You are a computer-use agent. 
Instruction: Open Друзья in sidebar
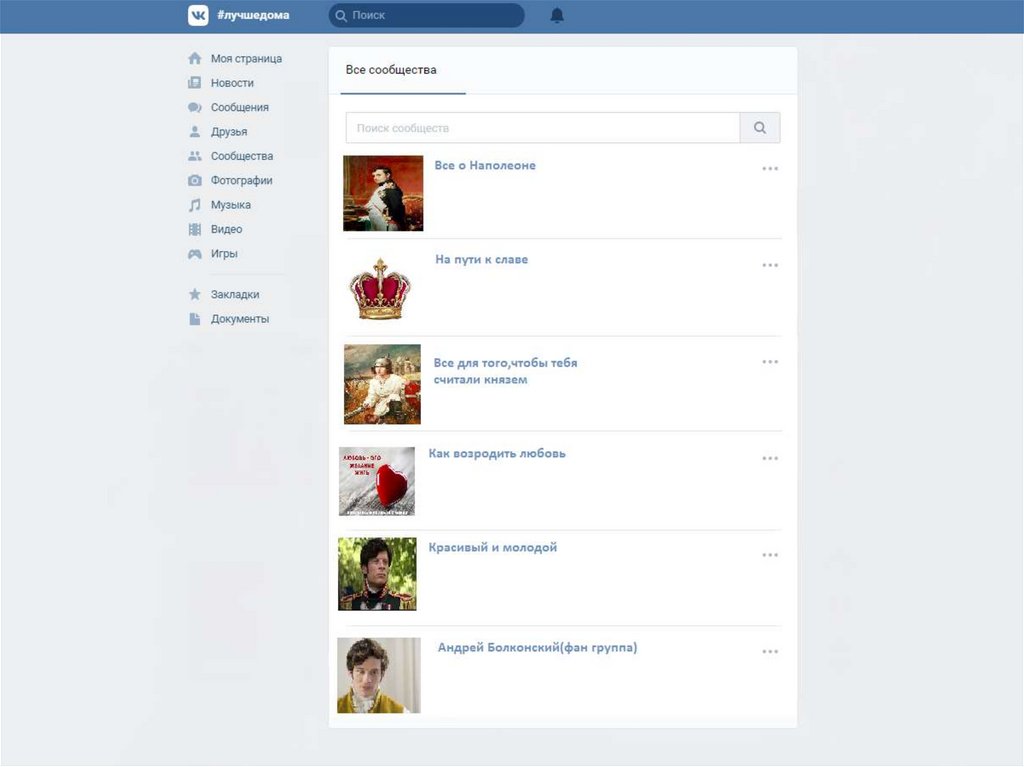229,131
